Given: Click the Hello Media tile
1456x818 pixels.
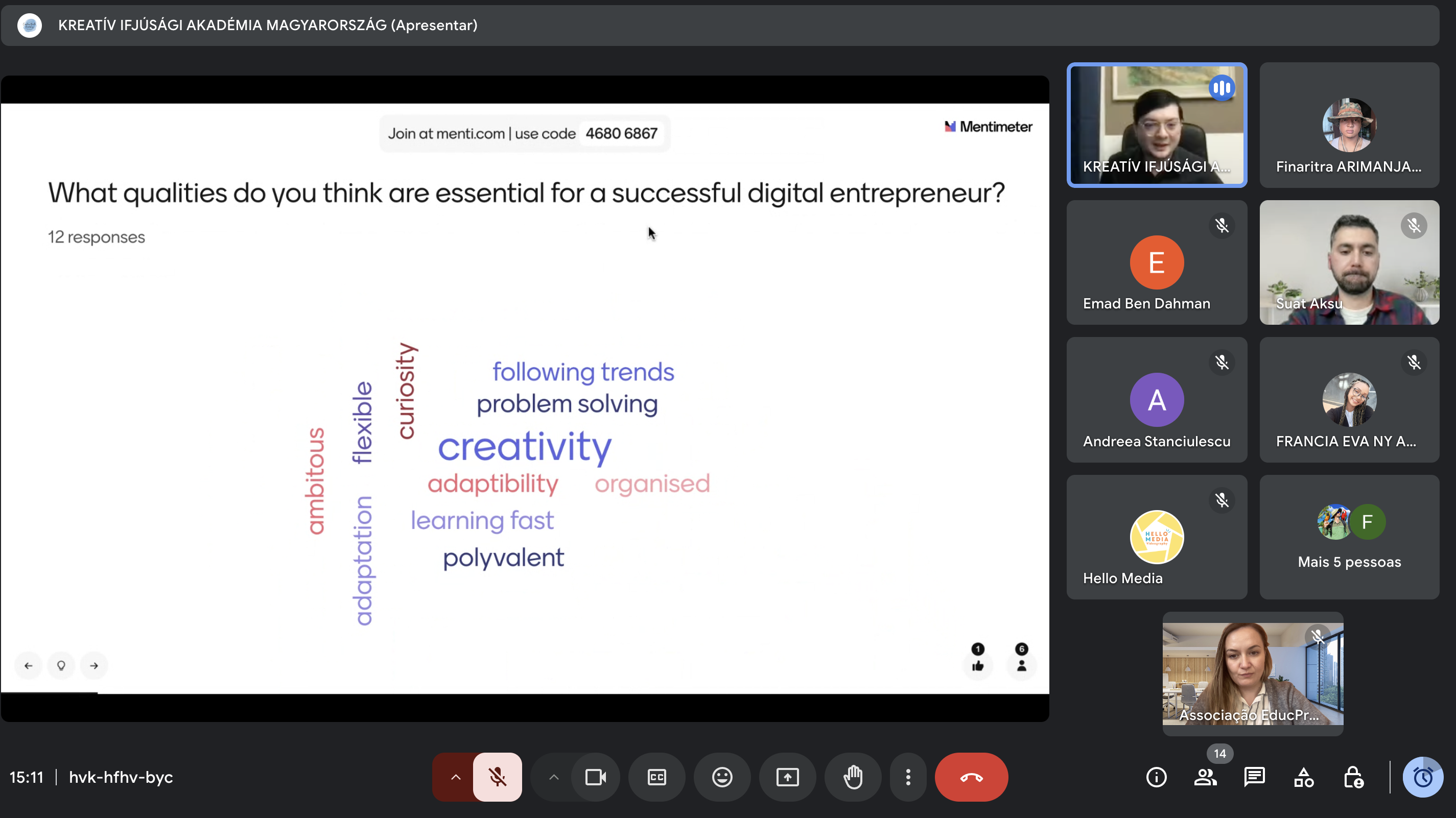Looking at the screenshot, I should pyautogui.click(x=1157, y=537).
